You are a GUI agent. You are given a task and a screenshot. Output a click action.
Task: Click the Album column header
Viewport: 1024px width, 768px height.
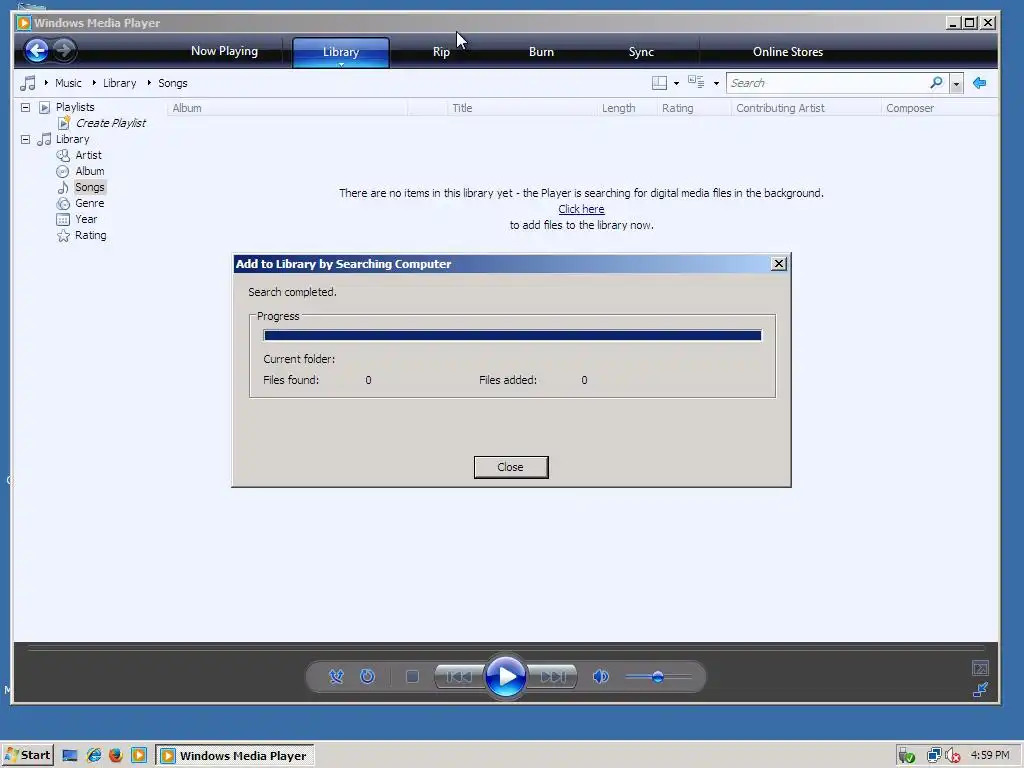(x=287, y=108)
